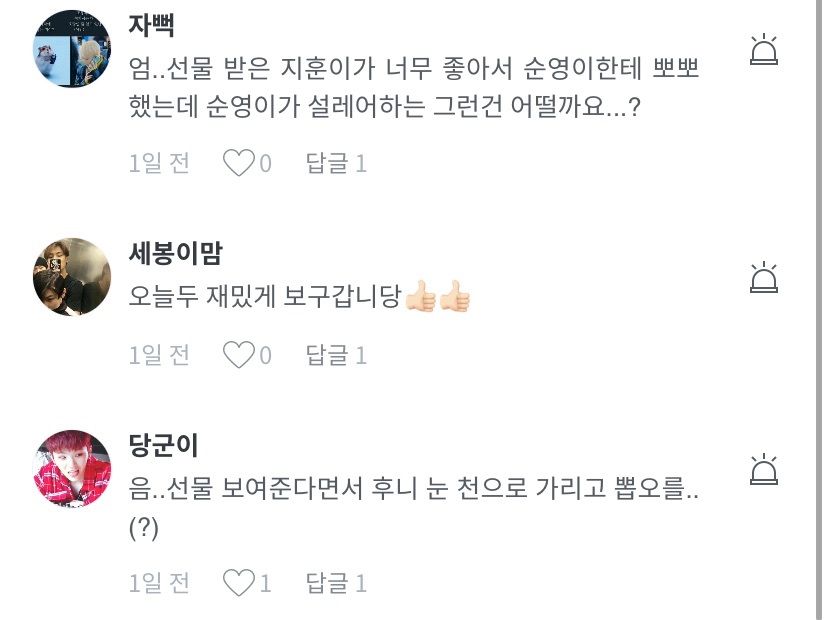Report the comment by 자뻑
This screenshot has width=828, height=620.
763,50
